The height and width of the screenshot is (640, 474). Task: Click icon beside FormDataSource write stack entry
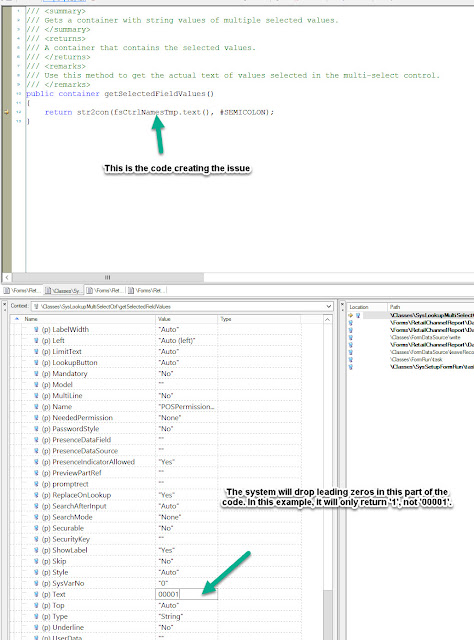[x=350, y=338]
